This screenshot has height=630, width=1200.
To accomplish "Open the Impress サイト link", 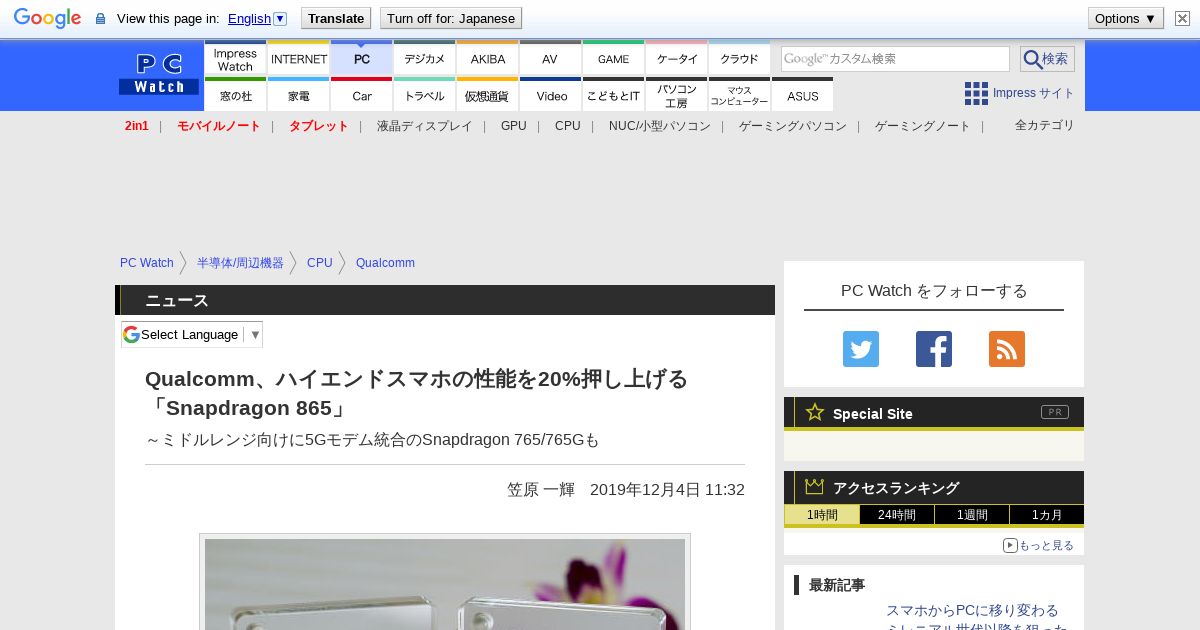I will tap(1033, 93).
